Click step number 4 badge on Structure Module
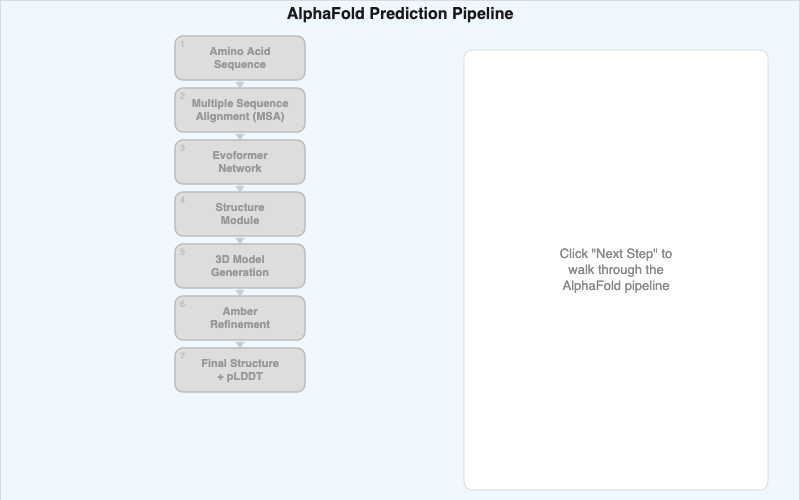Image resolution: width=800 pixels, height=500 pixels. [x=182, y=200]
